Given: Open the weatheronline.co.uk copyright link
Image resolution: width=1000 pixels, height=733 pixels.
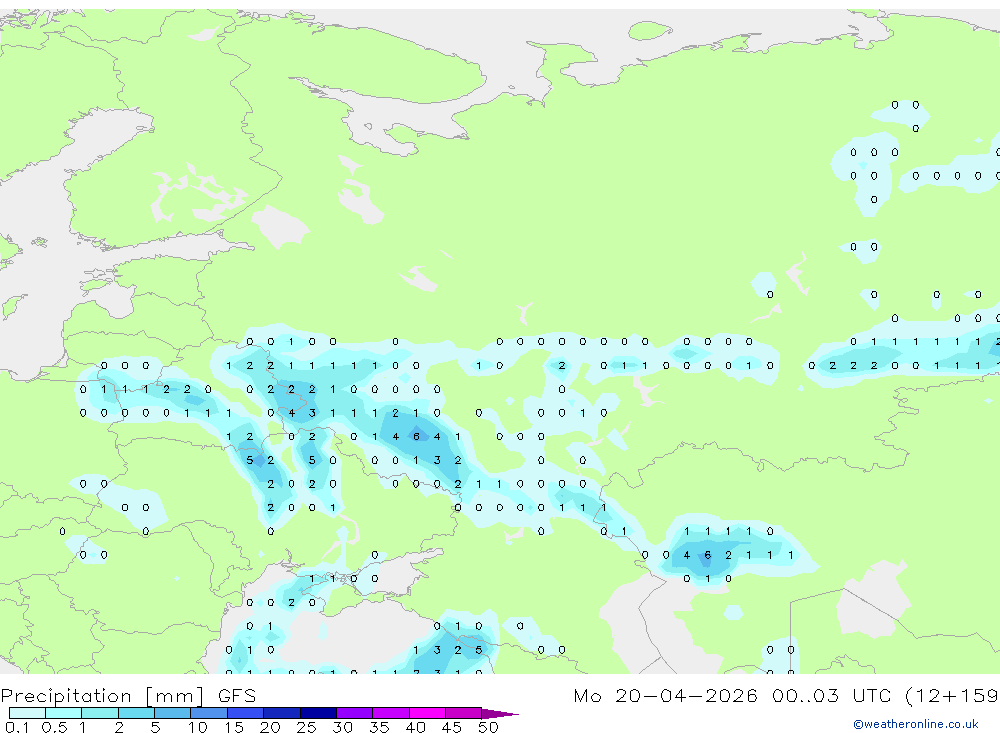Looking at the screenshot, I should pyautogui.click(x=915, y=724).
